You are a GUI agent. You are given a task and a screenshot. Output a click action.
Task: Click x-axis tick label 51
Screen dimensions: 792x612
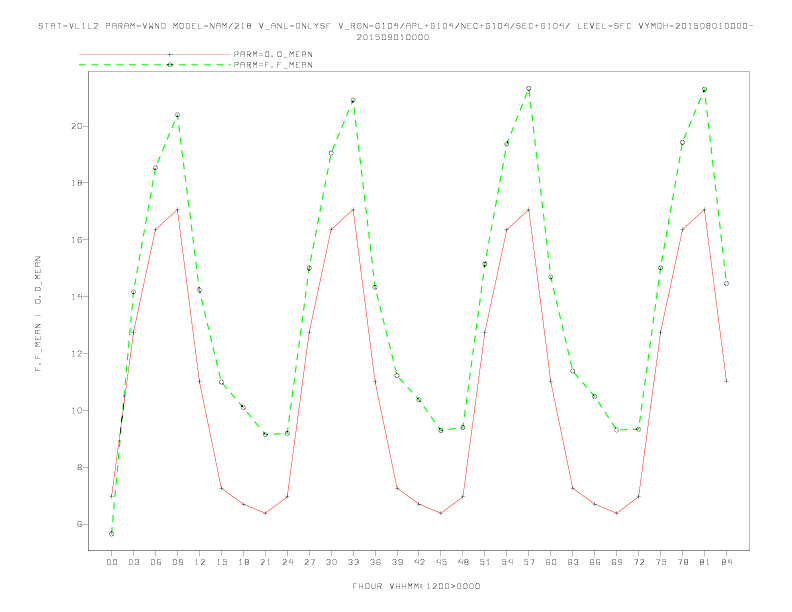485,562
